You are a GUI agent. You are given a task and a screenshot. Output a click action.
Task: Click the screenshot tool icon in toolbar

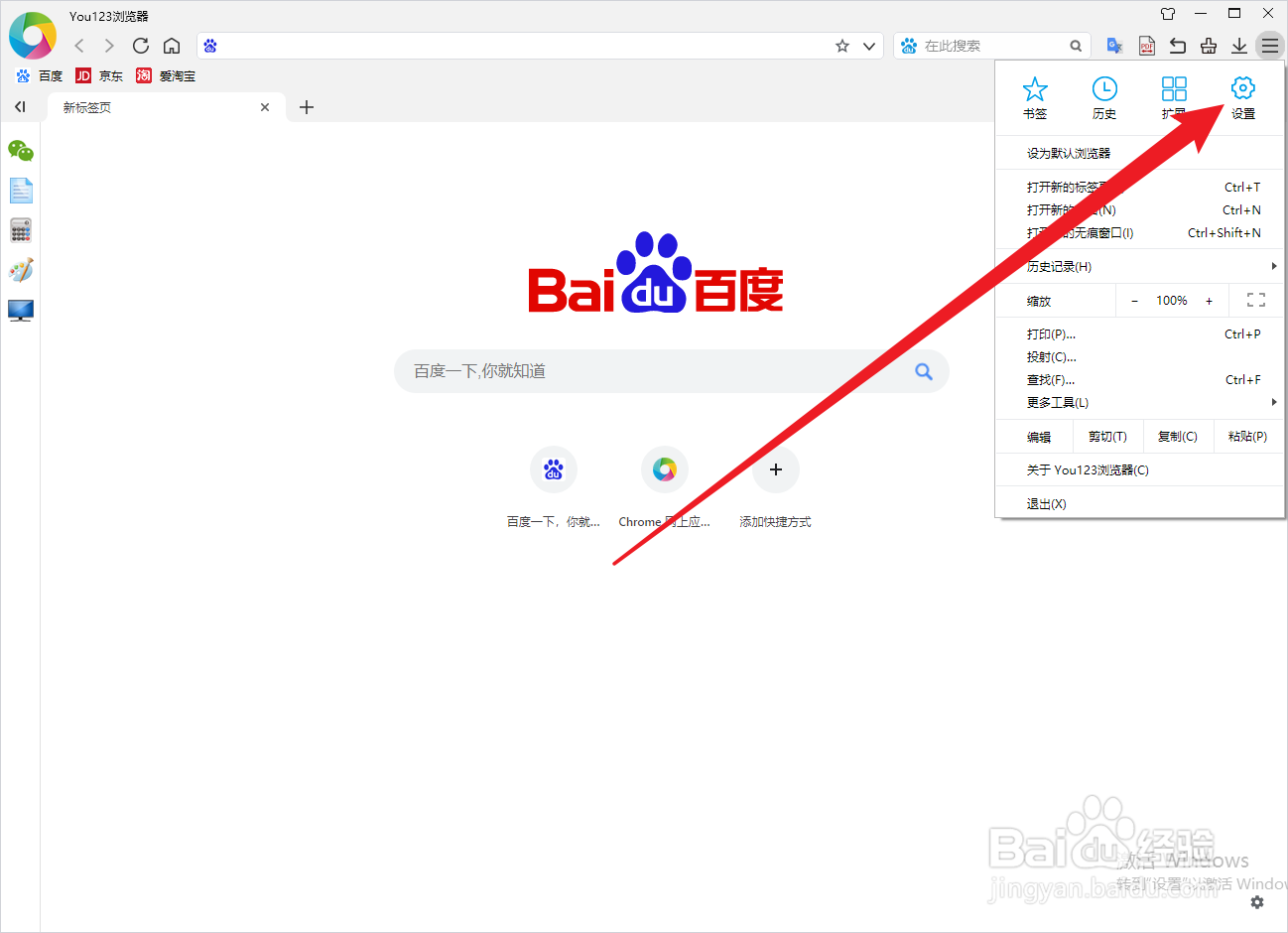click(1209, 46)
